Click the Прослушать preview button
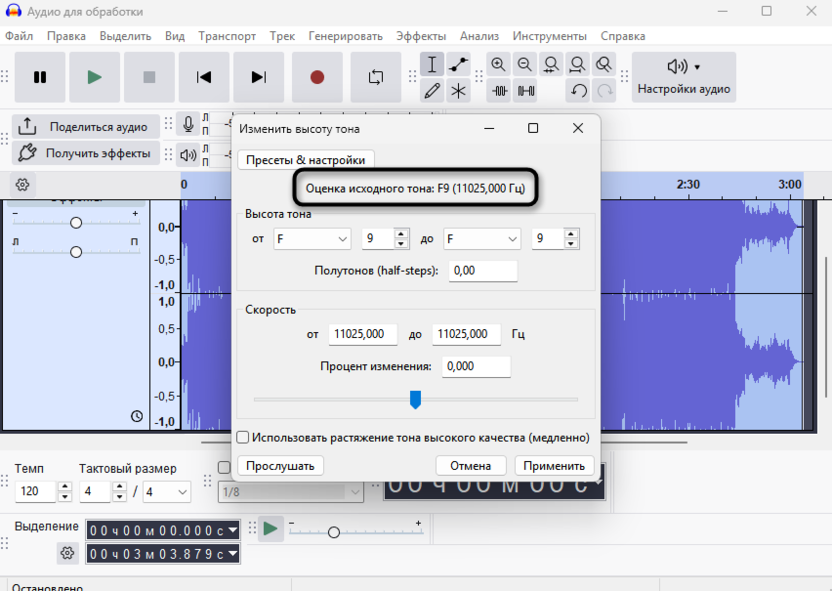The height and width of the screenshot is (591, 832). click(281, 466)
